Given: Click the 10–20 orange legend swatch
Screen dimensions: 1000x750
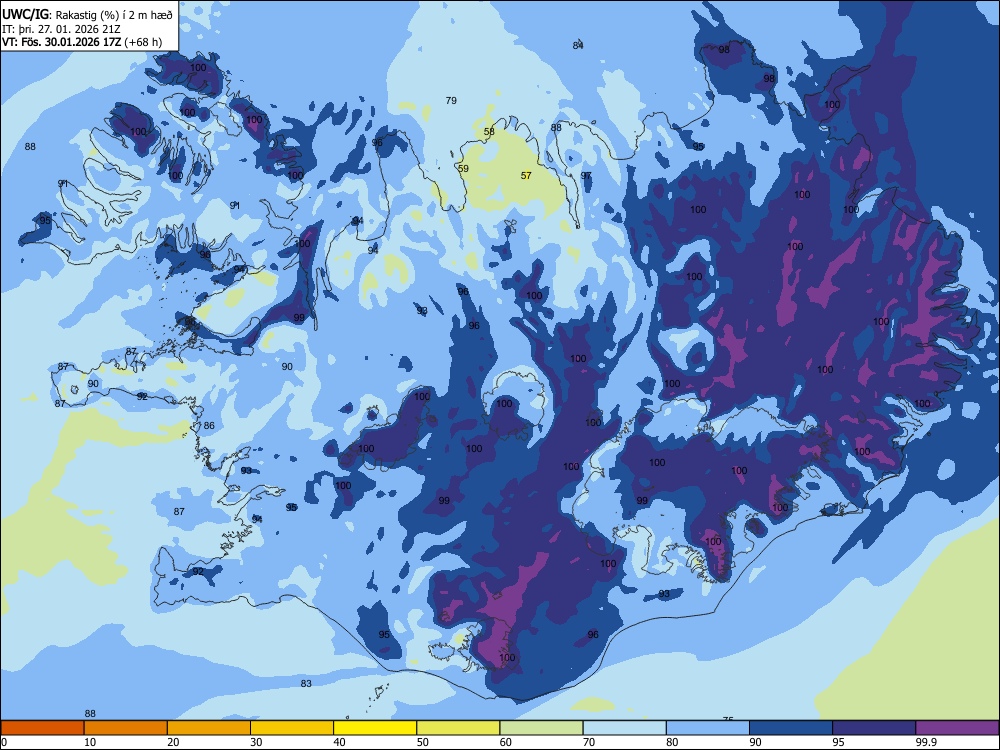Looking at the screenshot, I should tap(126, 728).
